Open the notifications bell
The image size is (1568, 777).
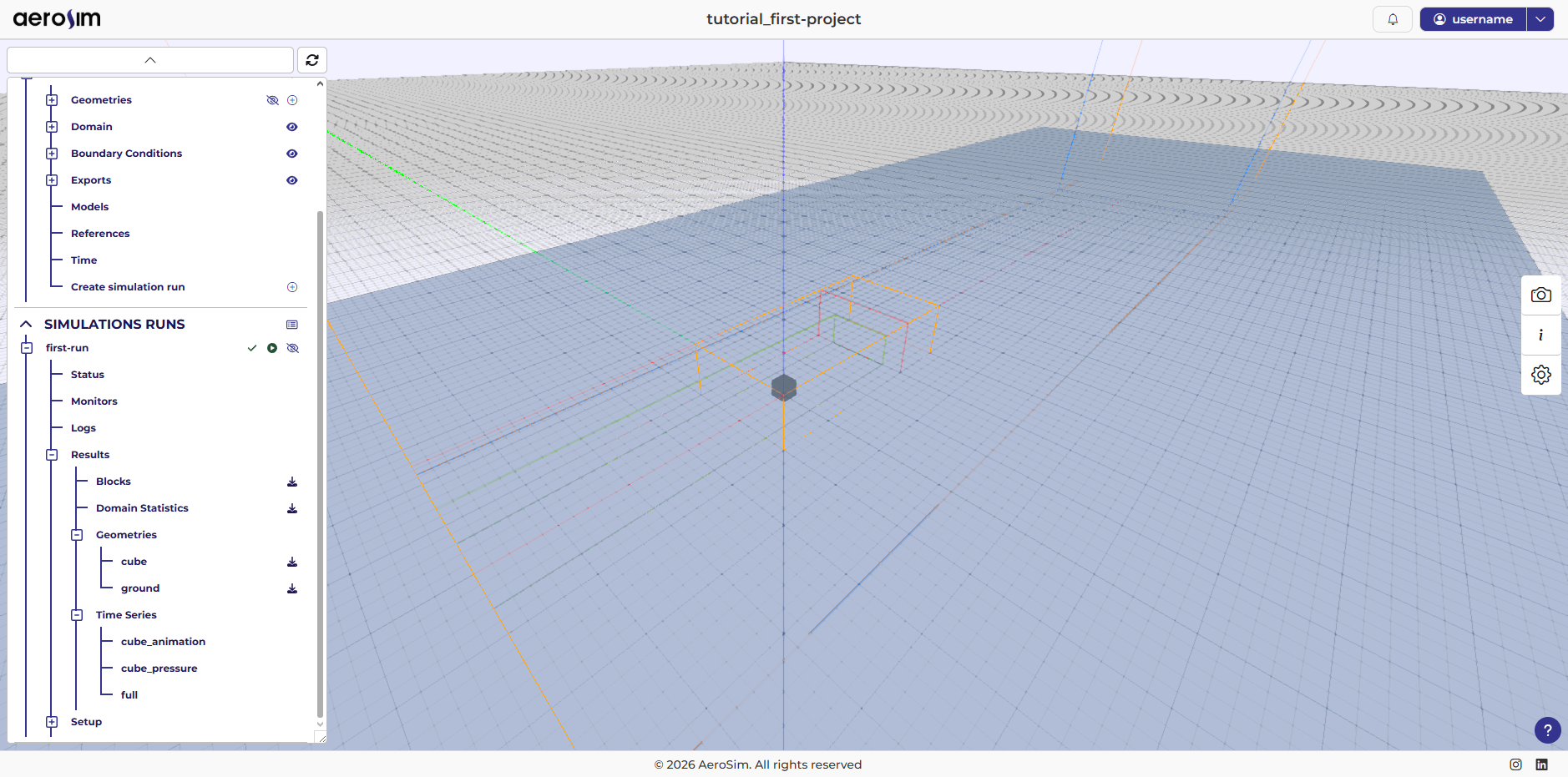[1392, 19]
